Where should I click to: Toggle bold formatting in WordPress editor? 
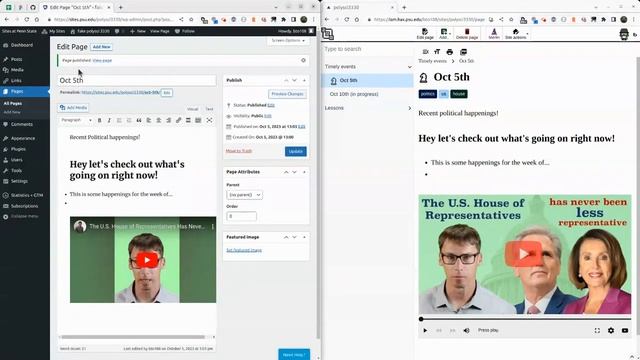(x=99, y=120)
